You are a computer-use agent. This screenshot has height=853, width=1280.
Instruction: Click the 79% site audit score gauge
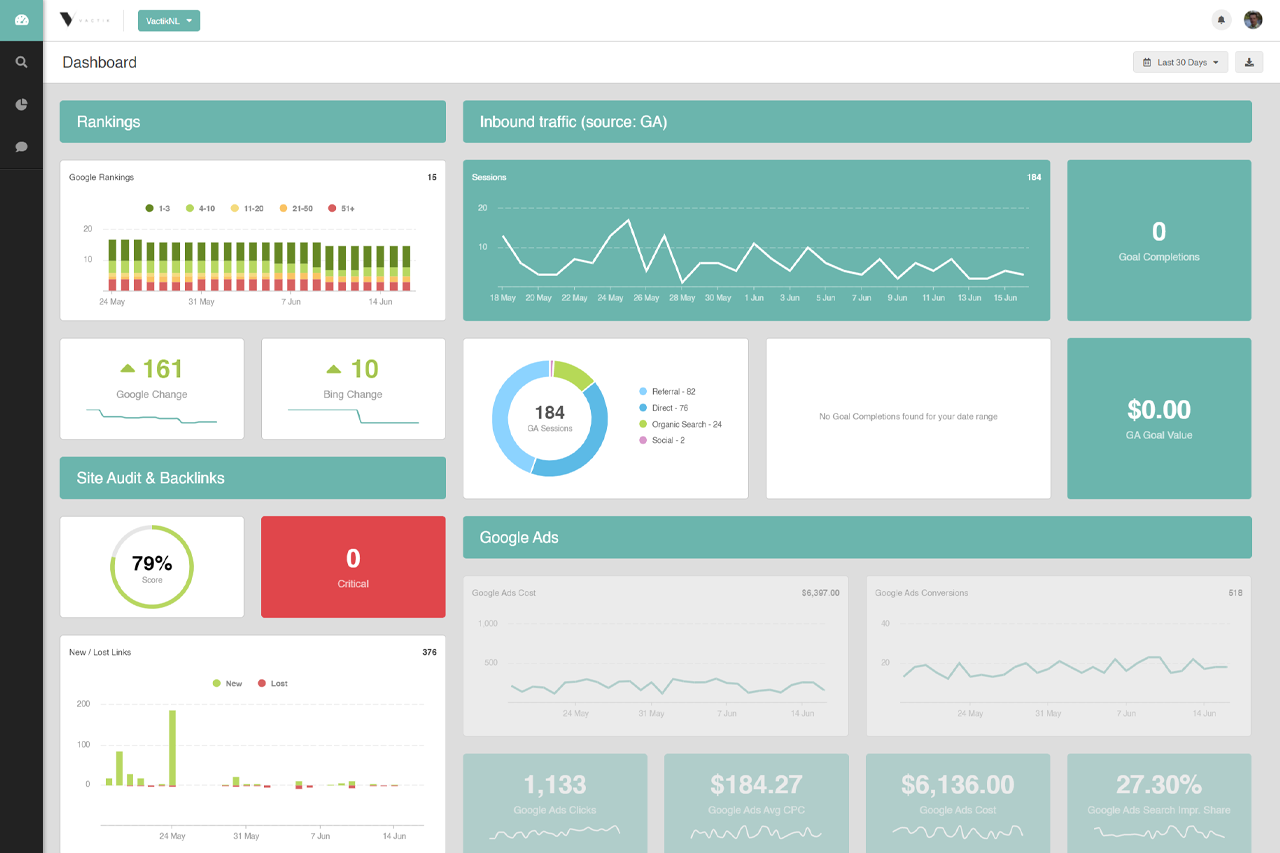(152, 566)
